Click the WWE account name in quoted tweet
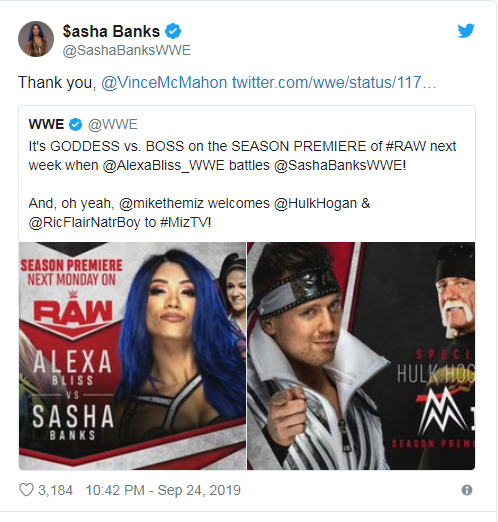Viewport: 498px width, 522px height. pyautogui.click(x=46, y=124)
